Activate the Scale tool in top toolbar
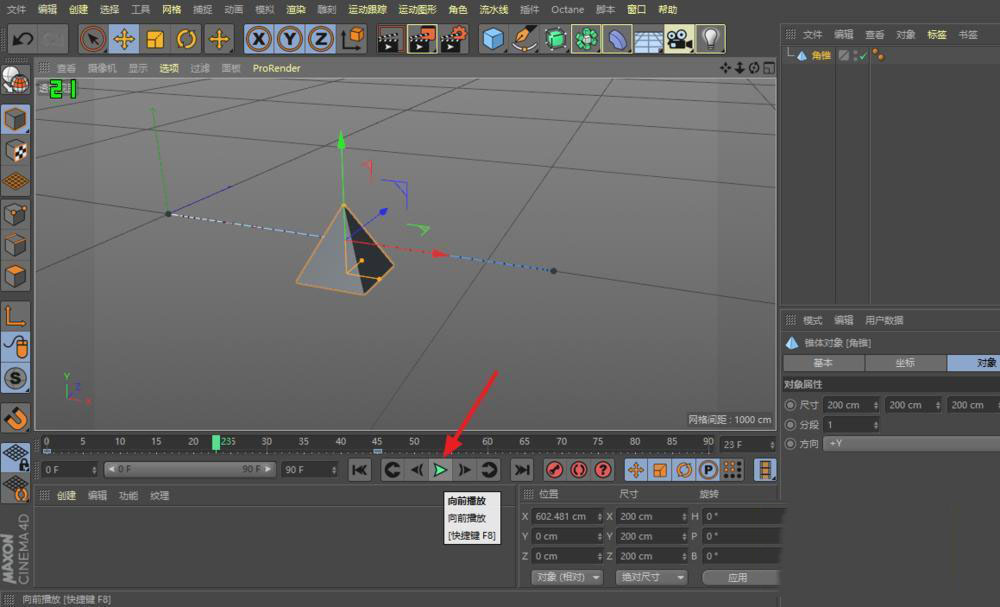 (x=155, y=40)
